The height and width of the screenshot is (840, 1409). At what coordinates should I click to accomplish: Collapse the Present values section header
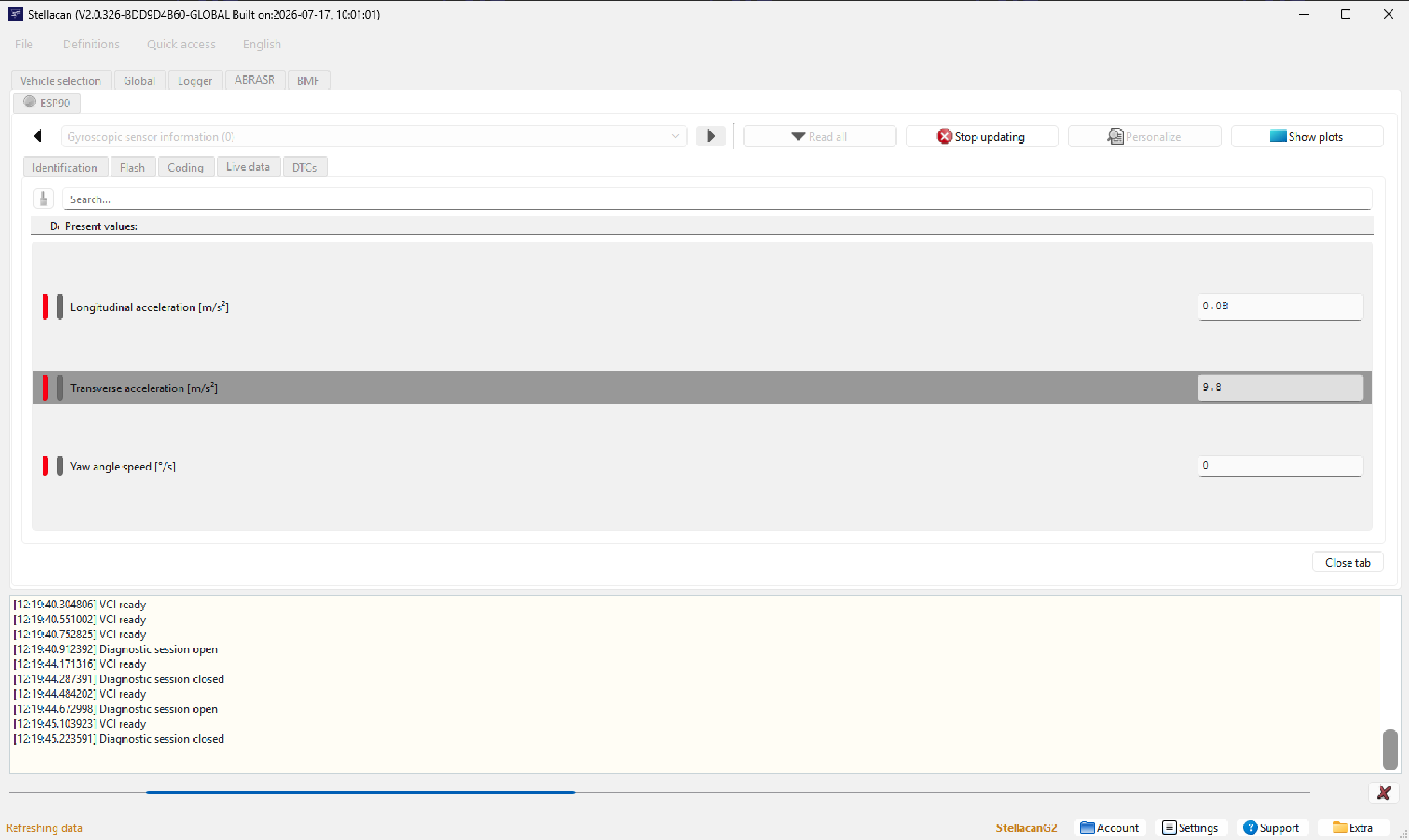tap(702, 226)
